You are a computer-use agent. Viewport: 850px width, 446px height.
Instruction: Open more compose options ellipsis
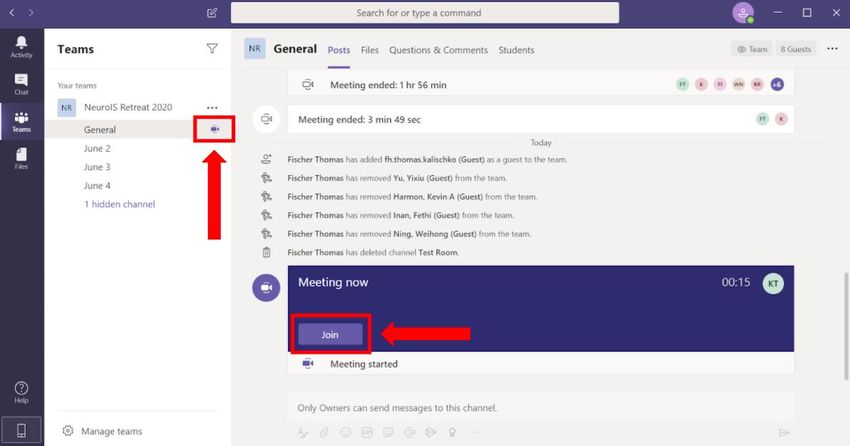[473, 432]
